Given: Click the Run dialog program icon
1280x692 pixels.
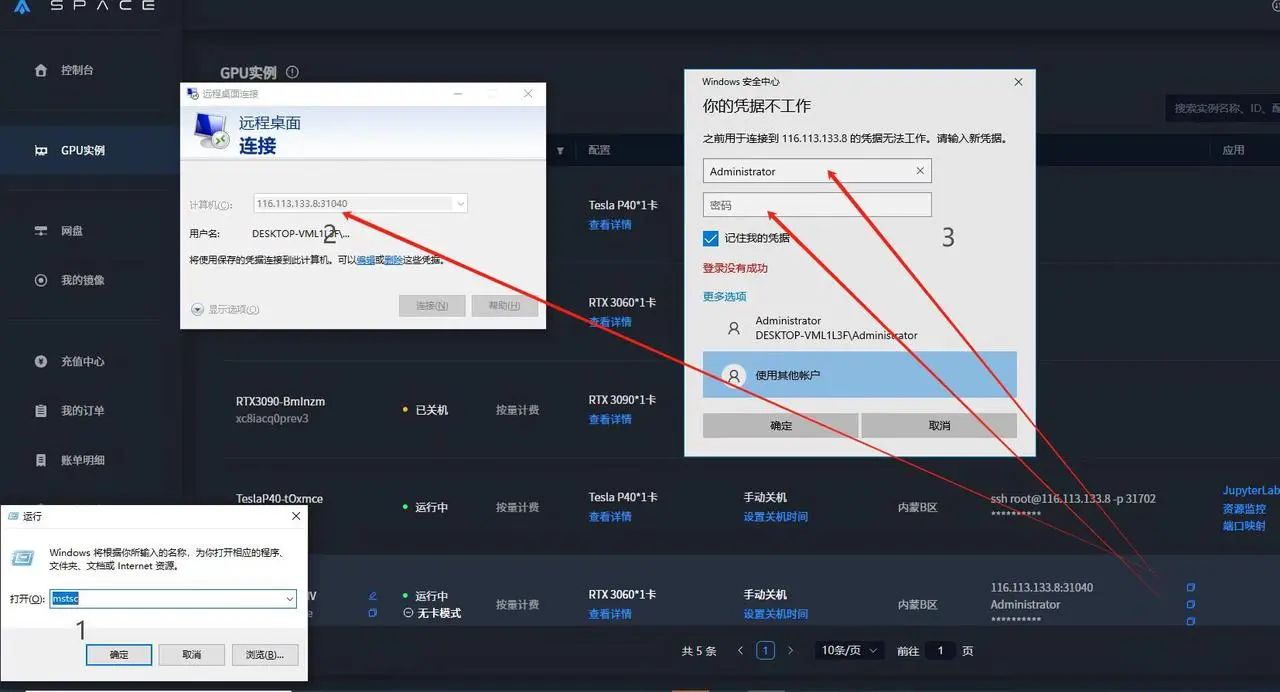Looking at the screenshot, I should click(x=24, y=558).
